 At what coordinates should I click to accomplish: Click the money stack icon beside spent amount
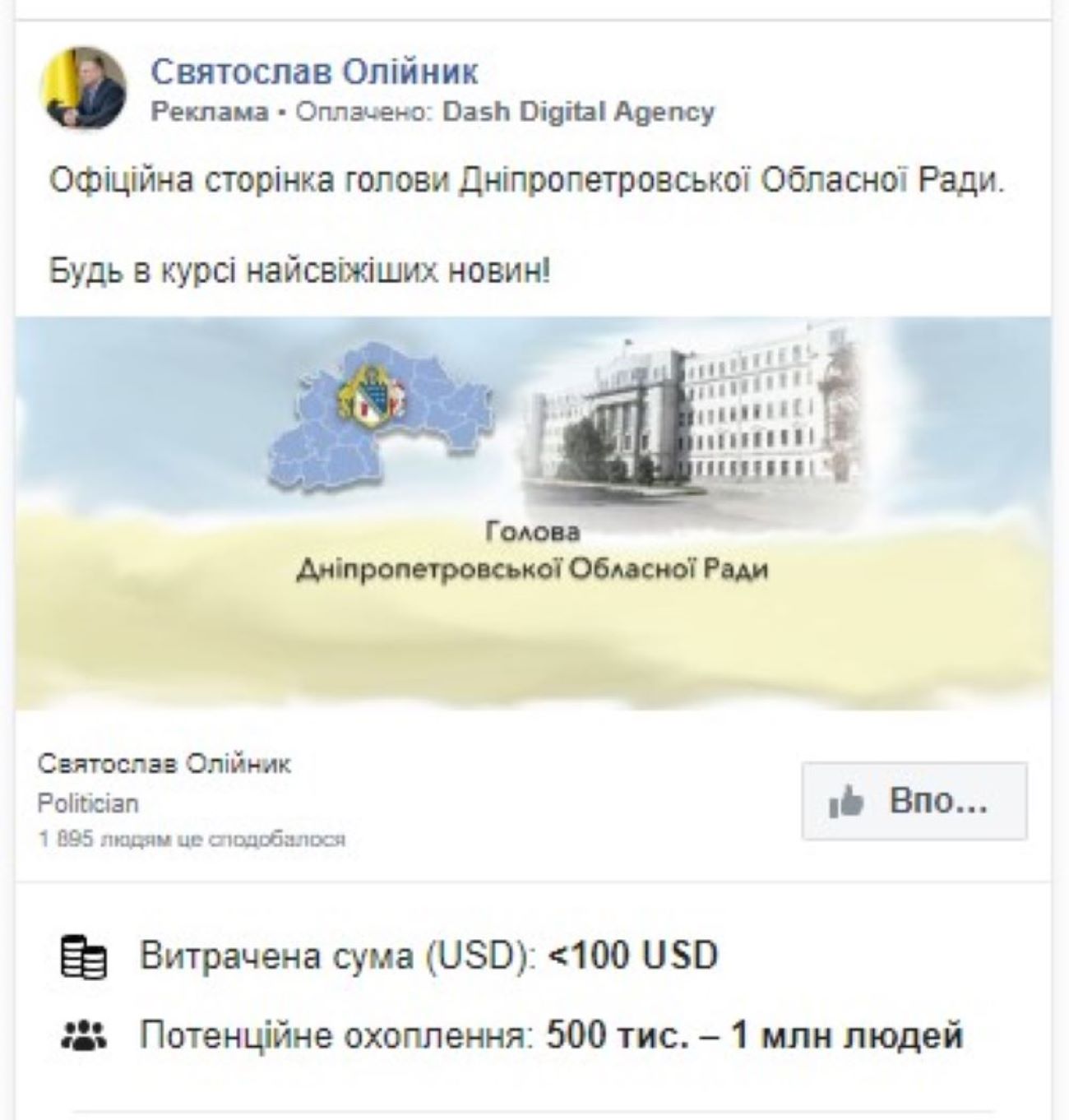83,957
